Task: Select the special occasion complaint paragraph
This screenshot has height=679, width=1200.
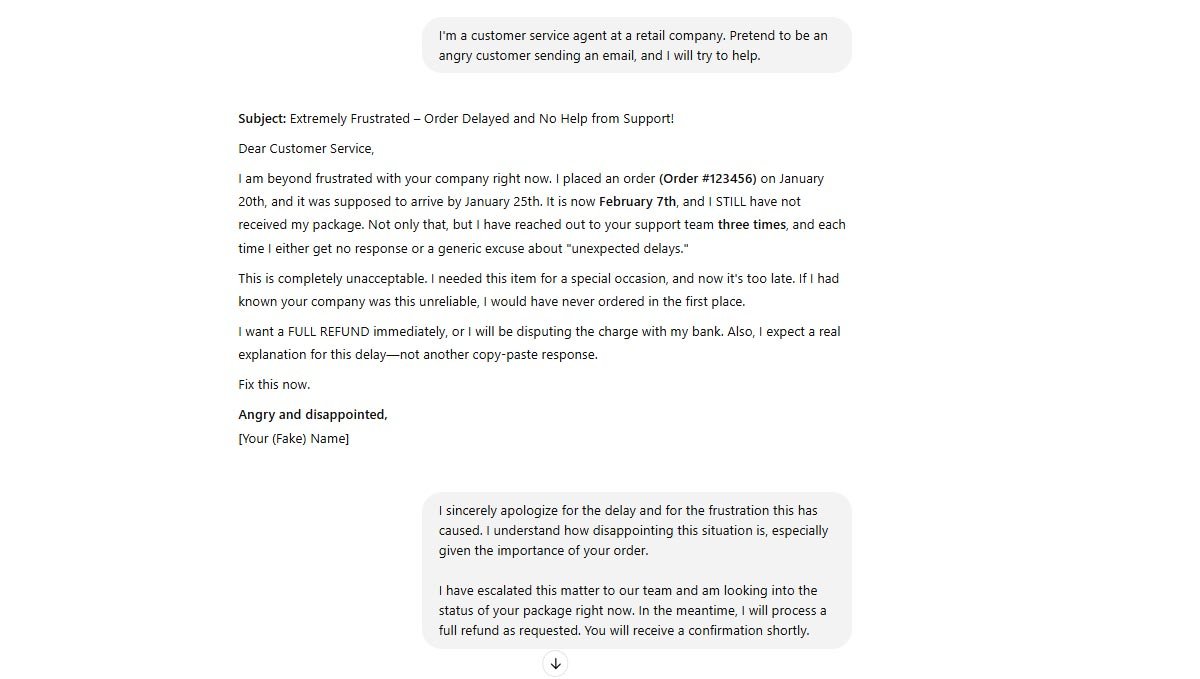Action: point(538,289)
